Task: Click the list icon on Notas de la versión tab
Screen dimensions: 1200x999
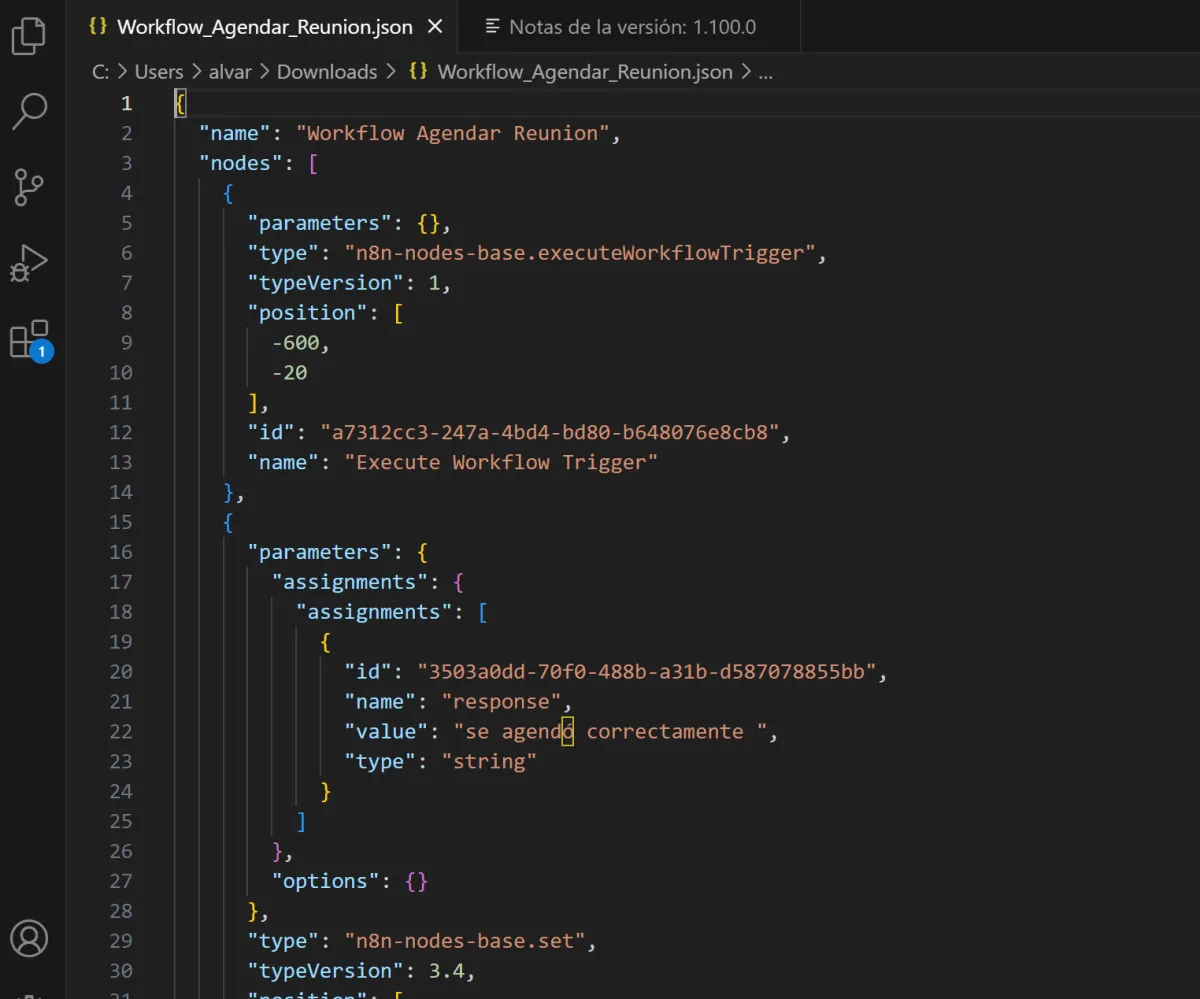Action: click(493, 27)
